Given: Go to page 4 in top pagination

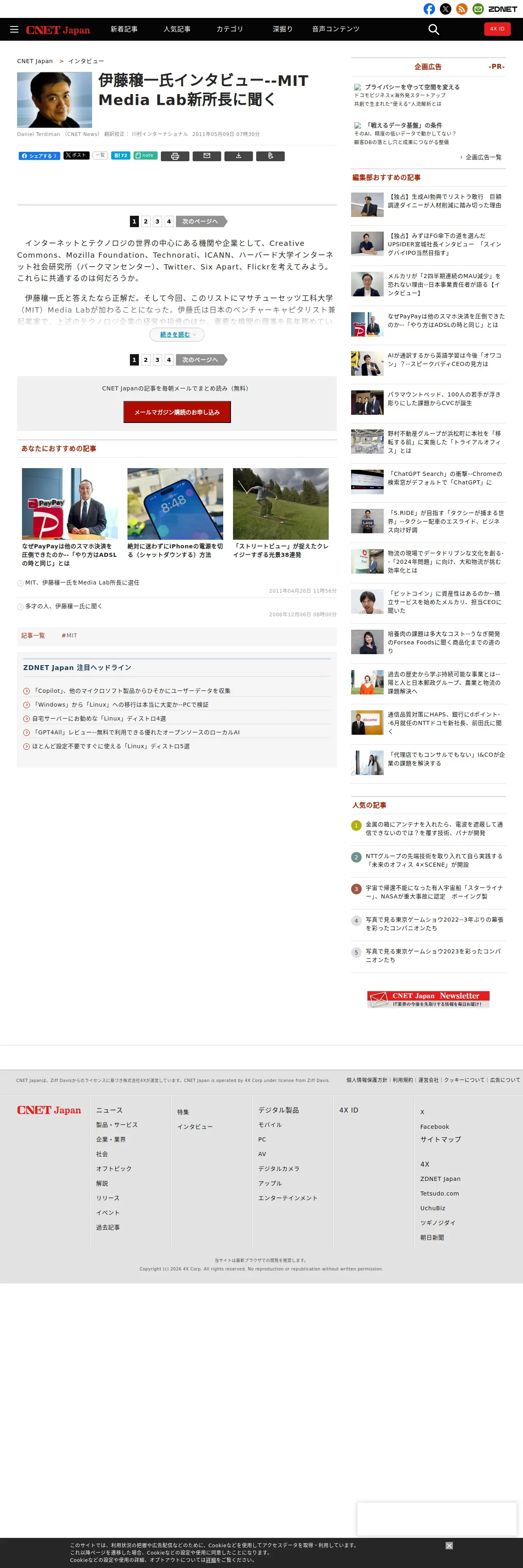Looking at the screenshot, I should tap(169, 221).
